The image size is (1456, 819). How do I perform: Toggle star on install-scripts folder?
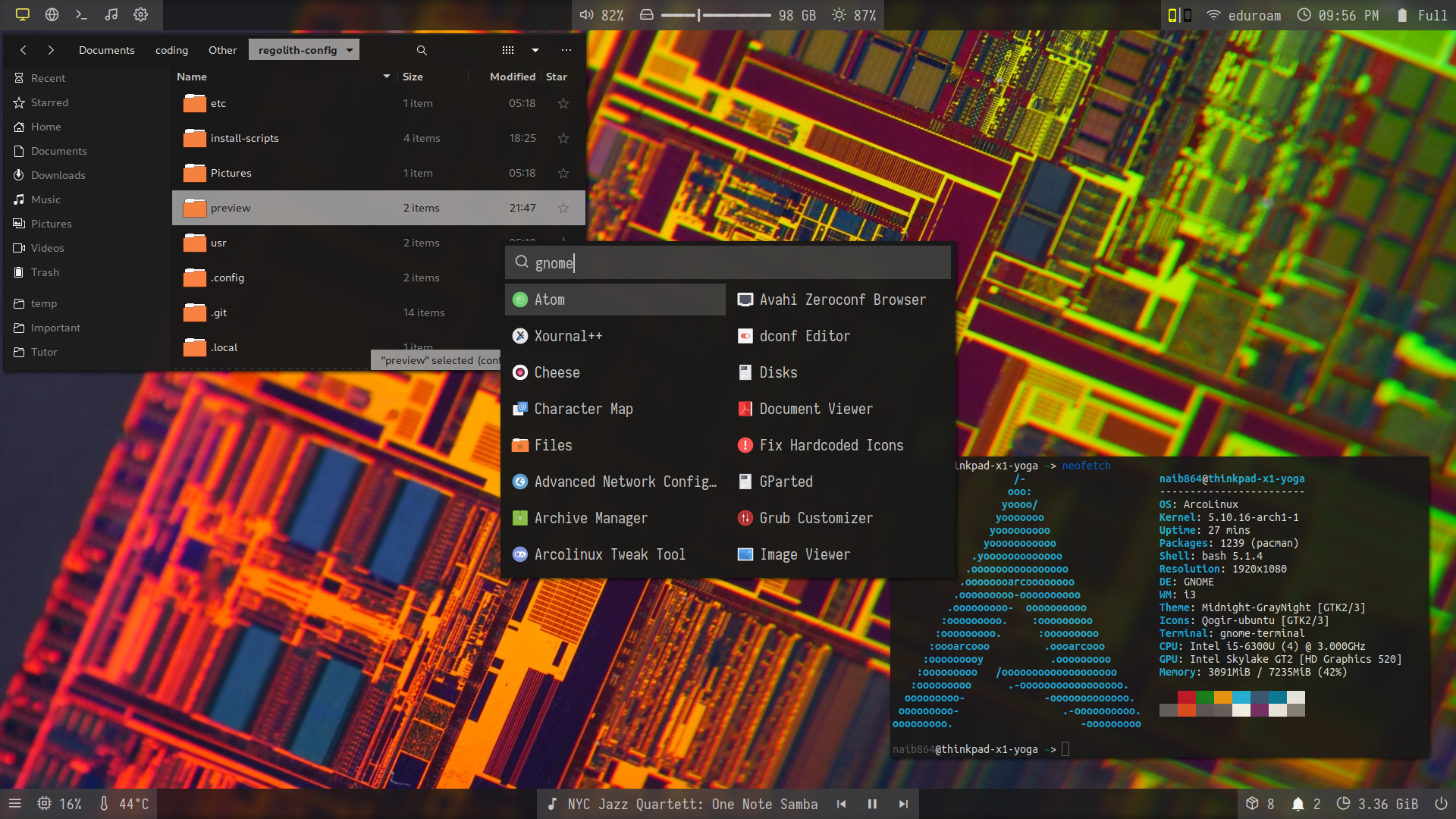coord(564,138)
